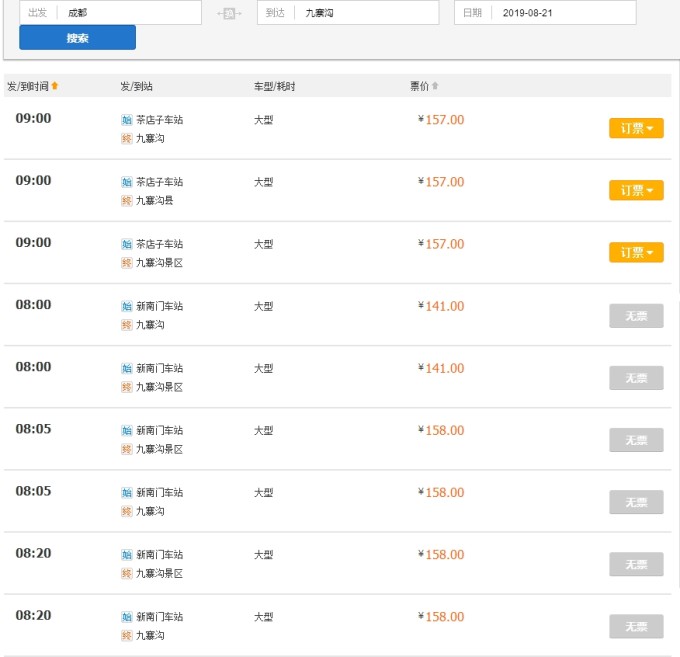Select ¥158.00 price in 08:20 九寨沟 row

[441, 616]
